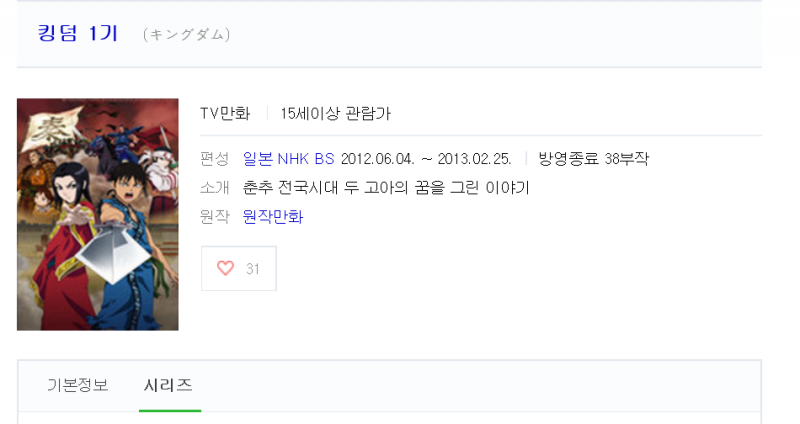800x424 pixels.
Task: Click the 킹덤 1기 title heading
Action: tap(78, 33)
